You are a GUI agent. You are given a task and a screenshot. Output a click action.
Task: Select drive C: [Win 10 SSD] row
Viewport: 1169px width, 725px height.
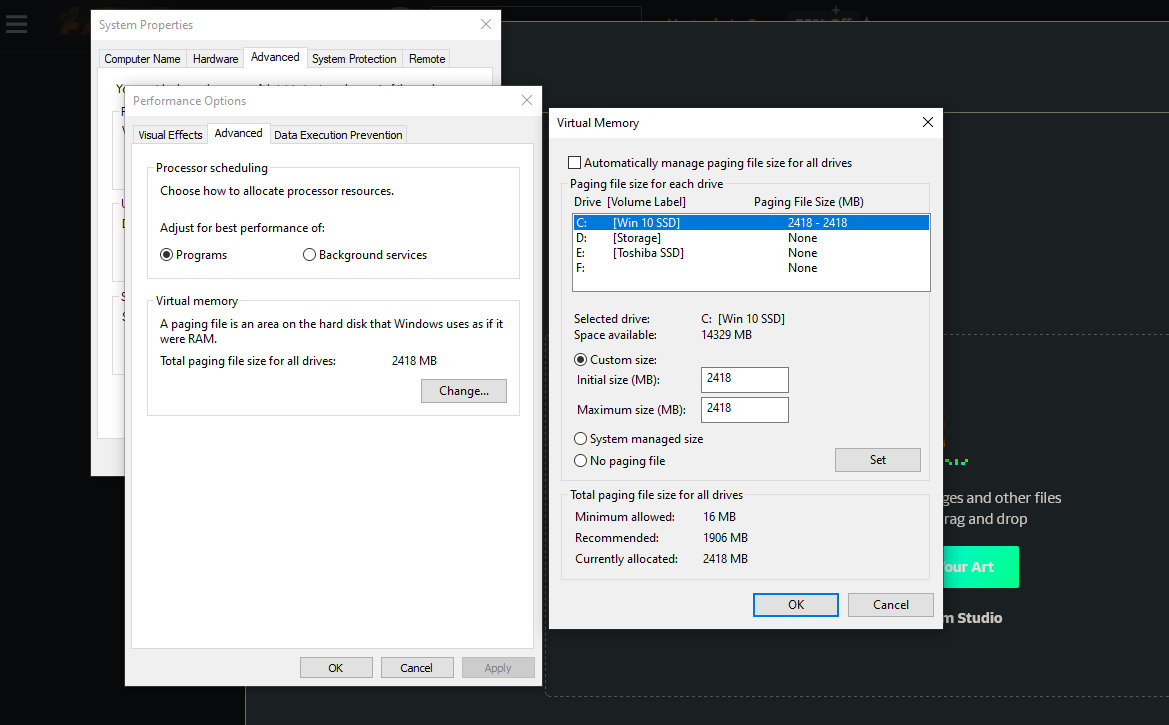tap(752, 222)
